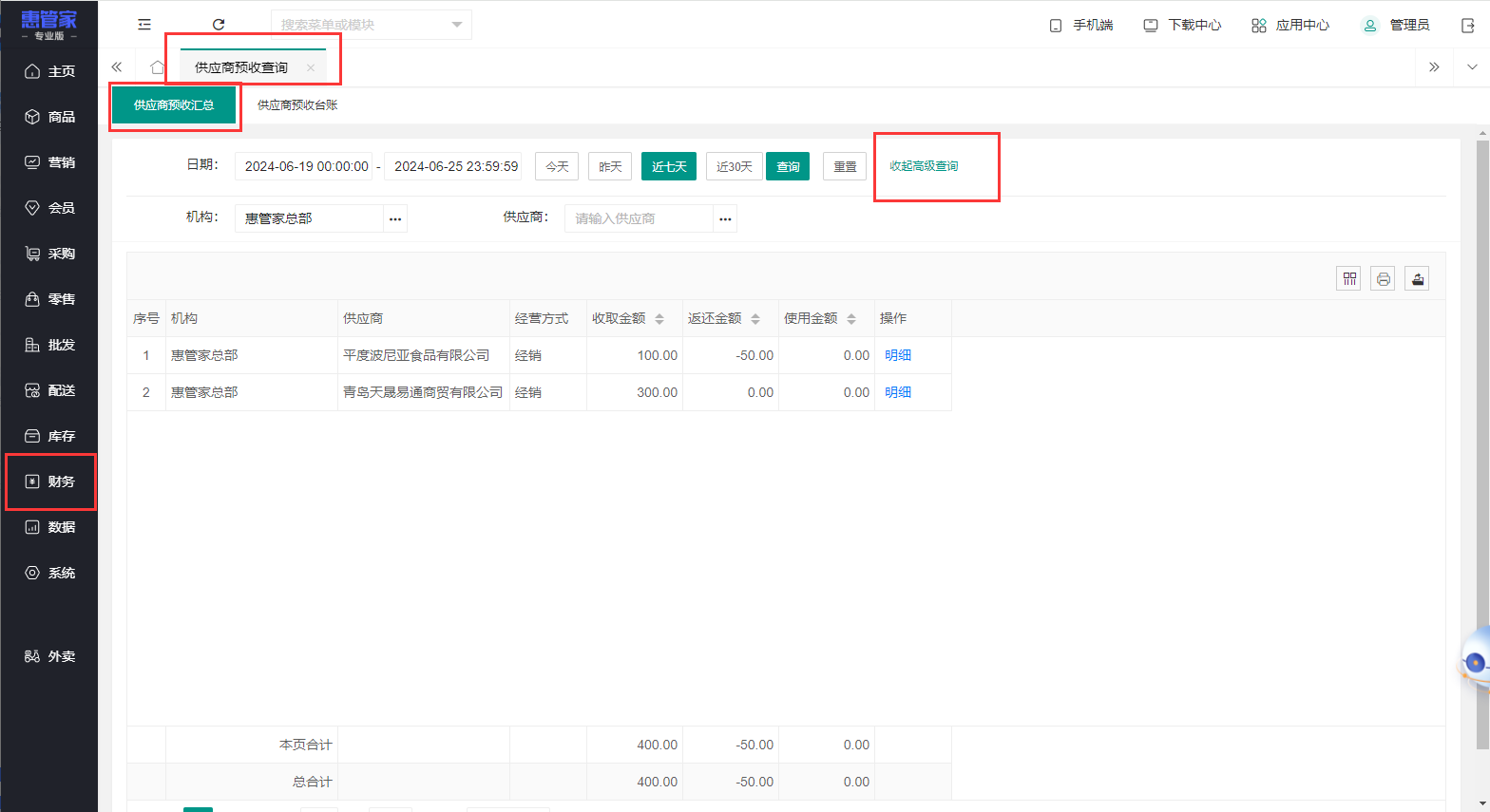Click the 经营方式 column header
This screenshot has height=812, width=1490.
click(x=548, y=318)
